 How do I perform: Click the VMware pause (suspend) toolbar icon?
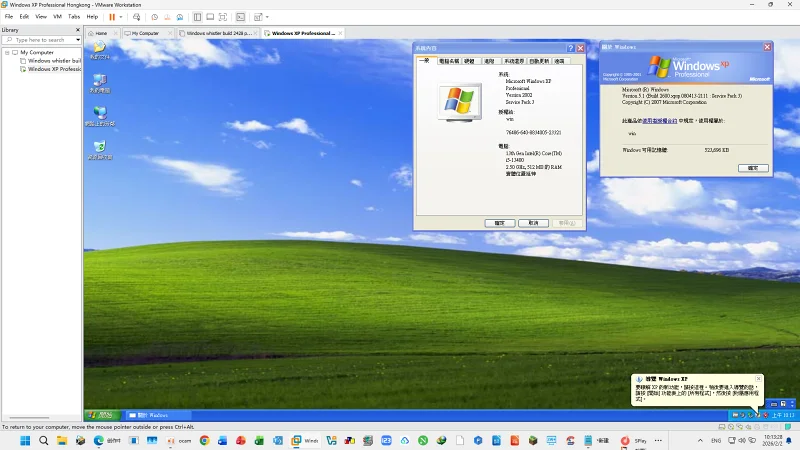click(x=111, y=17)
